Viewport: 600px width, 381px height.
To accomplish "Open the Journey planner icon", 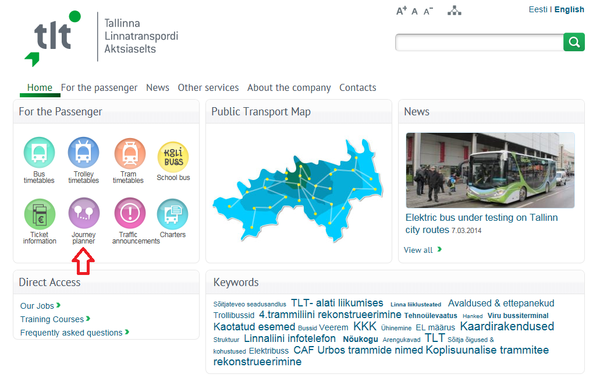I will pyautogui.click(x=84, y=213).
